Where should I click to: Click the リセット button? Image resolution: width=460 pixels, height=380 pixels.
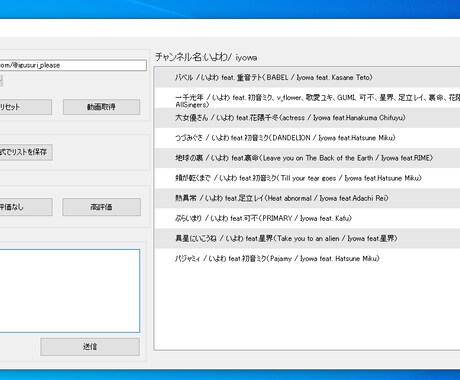click(26, 107)
